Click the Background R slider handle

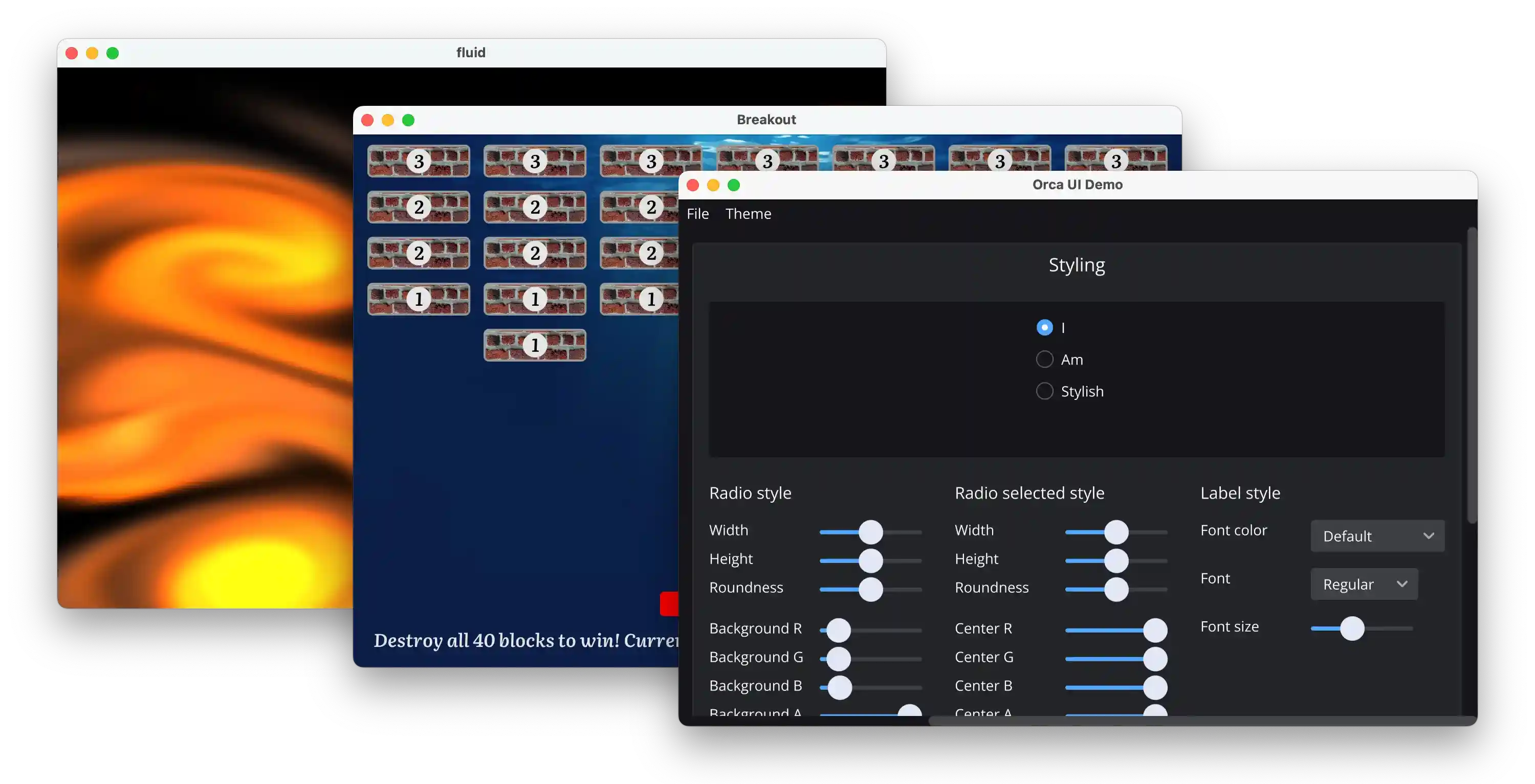pyautogui.click(x=840, y=629)
